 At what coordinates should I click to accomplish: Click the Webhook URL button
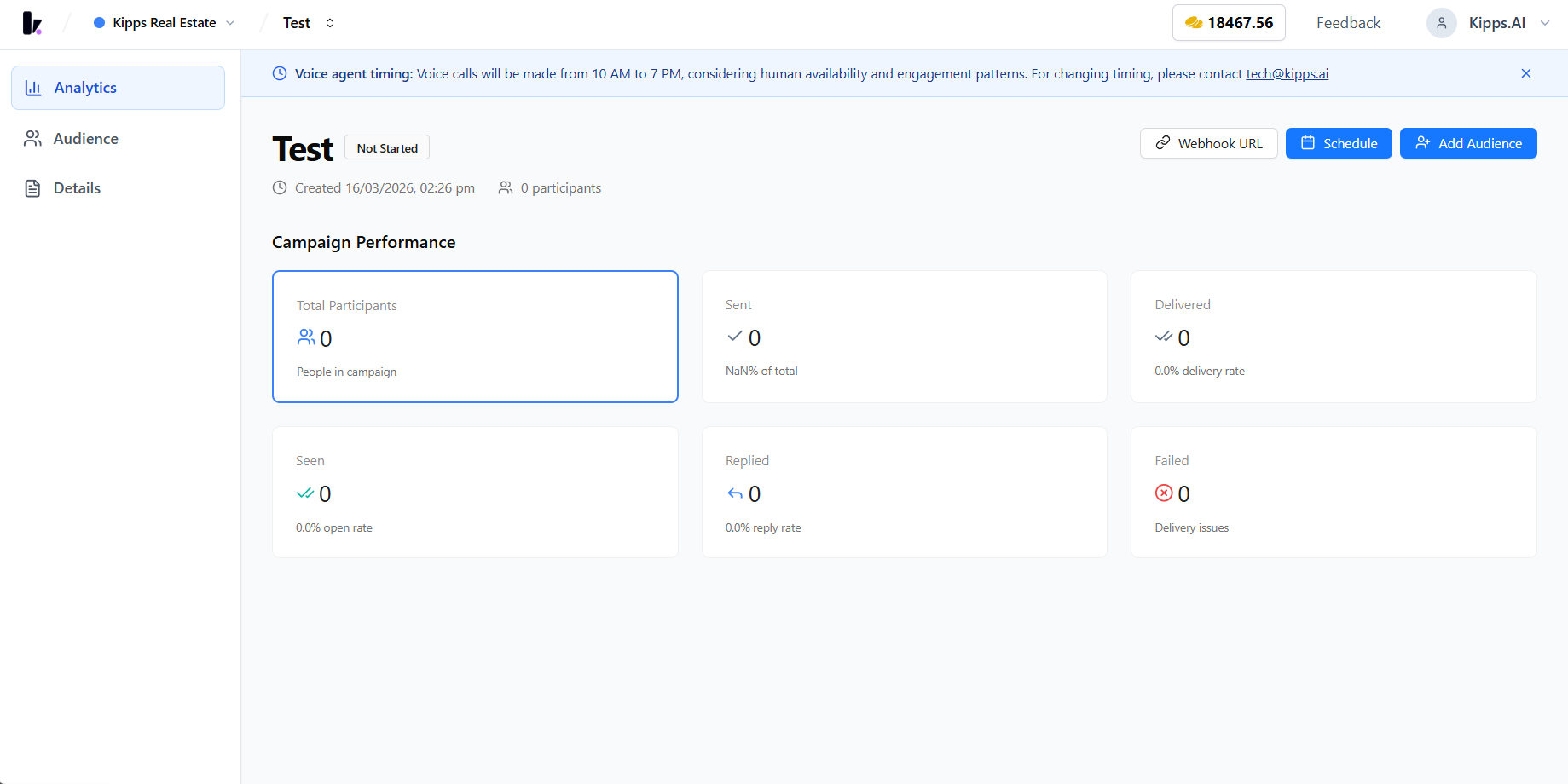pos(1208,143)
